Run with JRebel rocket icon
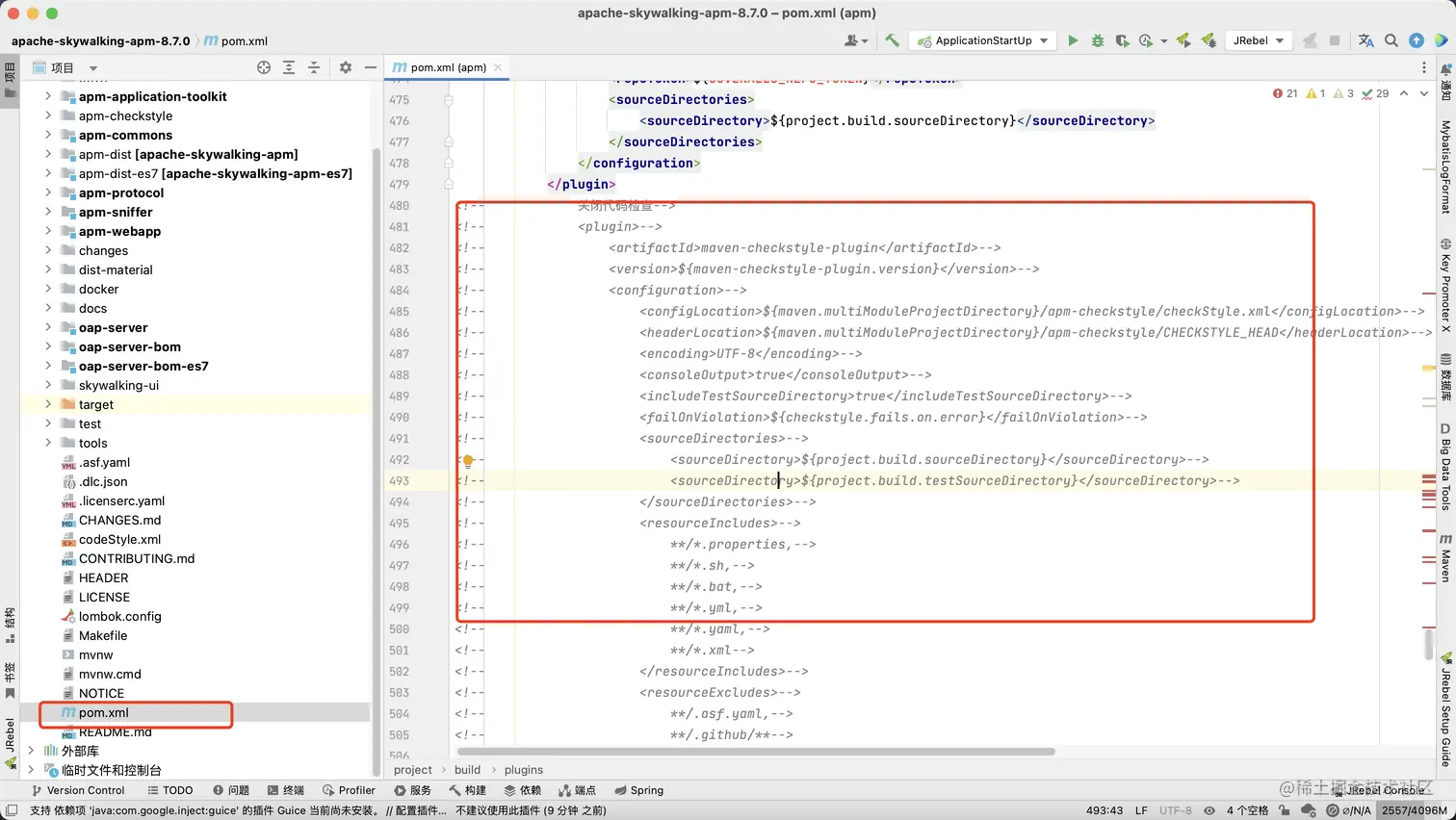This screenshot has width=1456, height=820. [x=1183, y=40]
